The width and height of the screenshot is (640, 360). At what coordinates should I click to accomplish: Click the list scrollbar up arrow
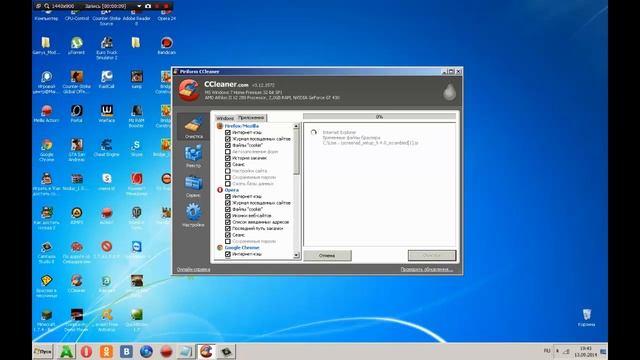[x=296, y=126]
